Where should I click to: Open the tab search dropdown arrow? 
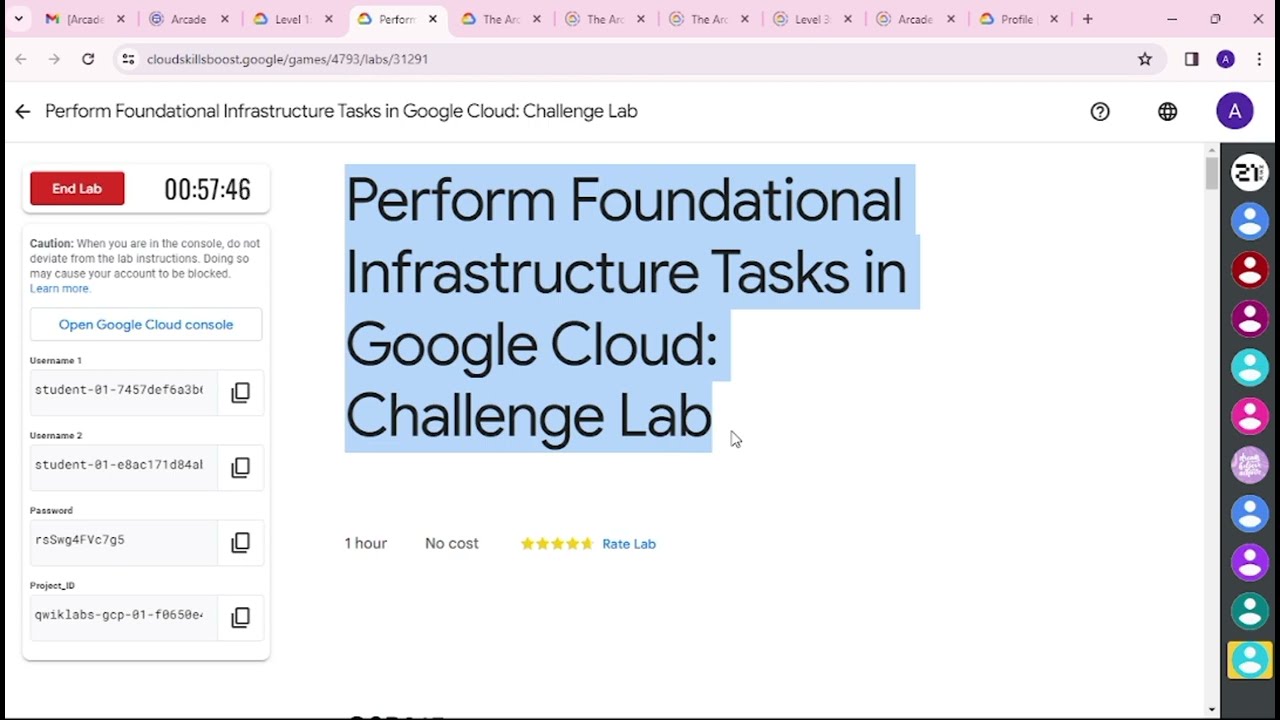point(18,19)
